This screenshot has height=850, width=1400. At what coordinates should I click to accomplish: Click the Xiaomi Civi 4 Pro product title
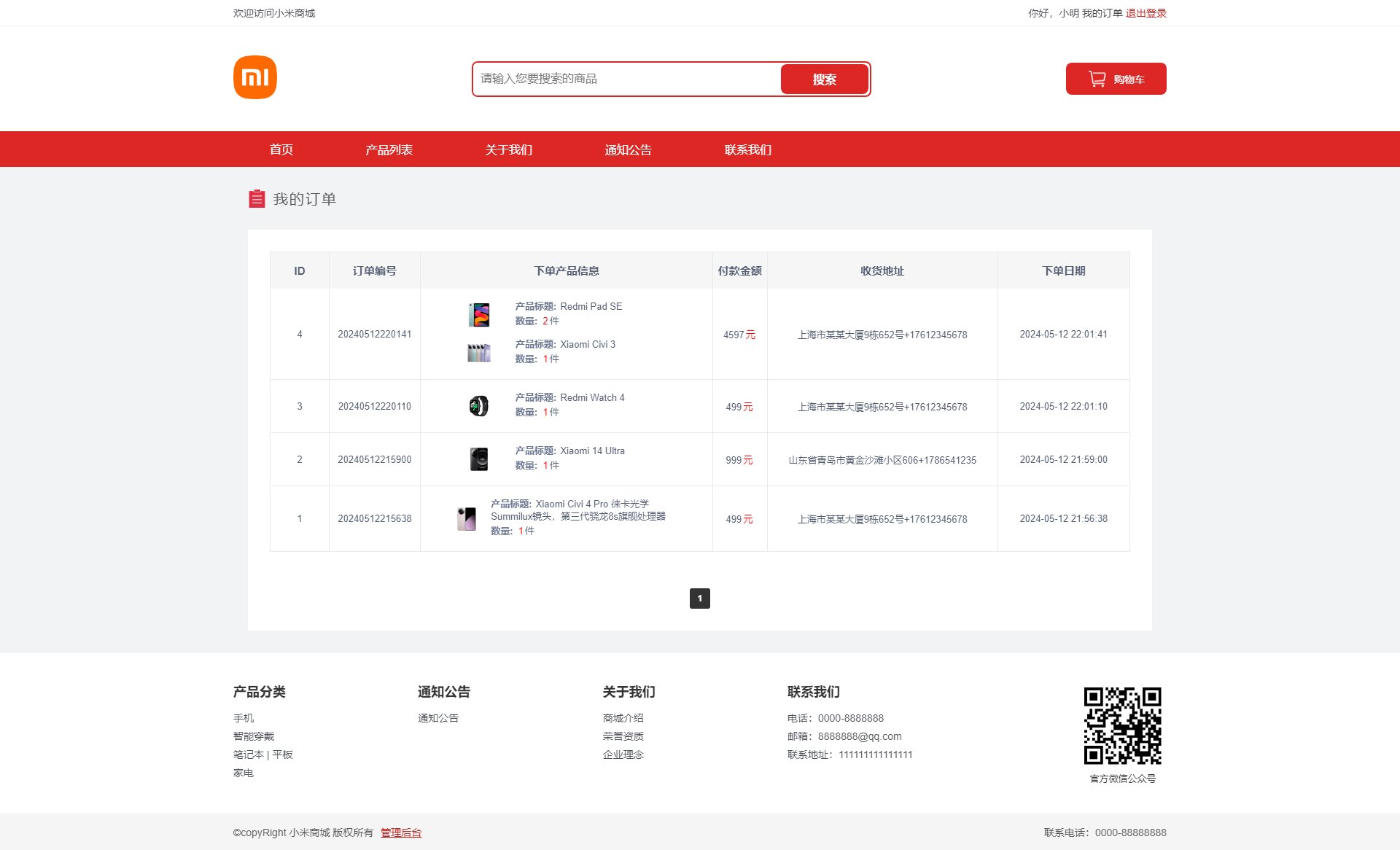(x=578, y=510)
